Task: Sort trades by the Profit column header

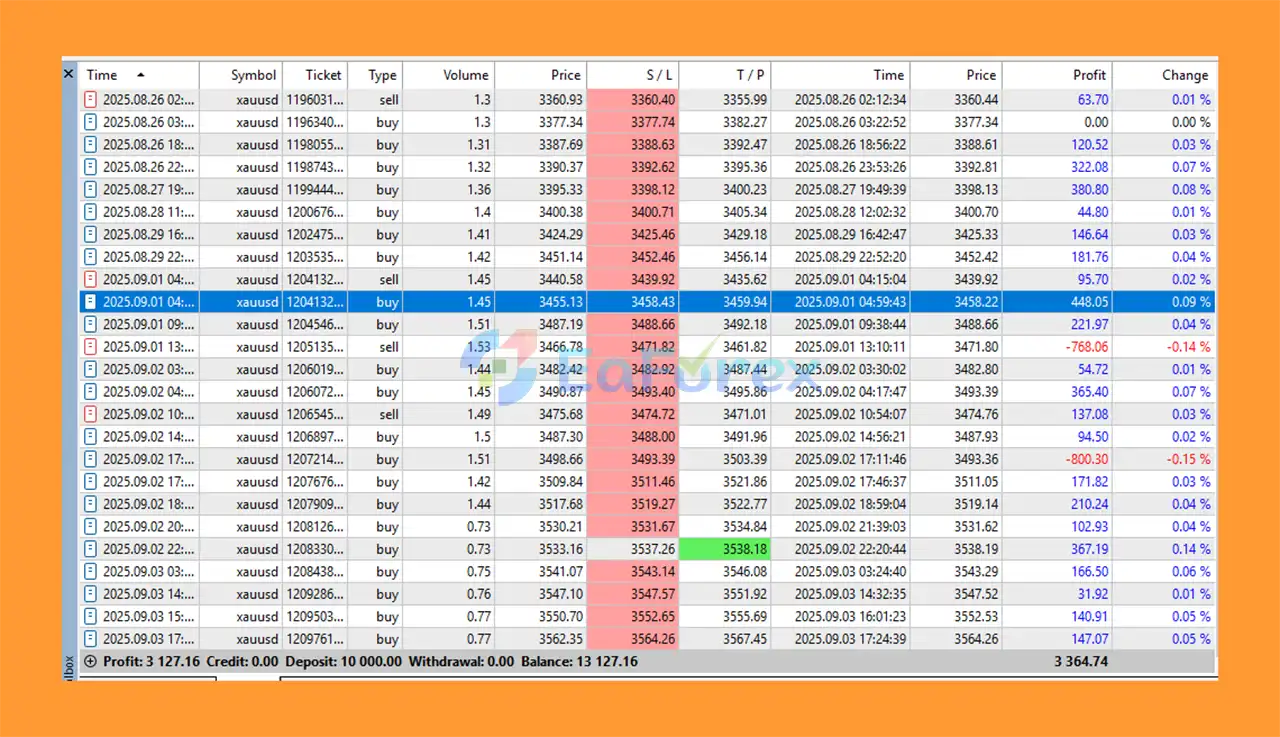Action: (x=1089, y=74)
